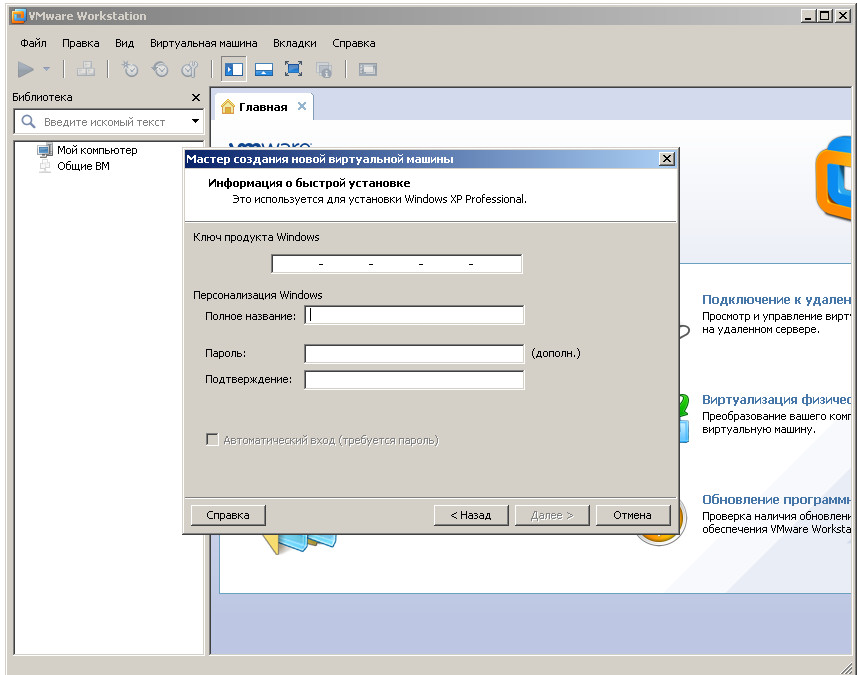The image size is (857, 675).
Task: Click the Full Screen mode icon
Action: pyautogui.click(x=294, y=69)
